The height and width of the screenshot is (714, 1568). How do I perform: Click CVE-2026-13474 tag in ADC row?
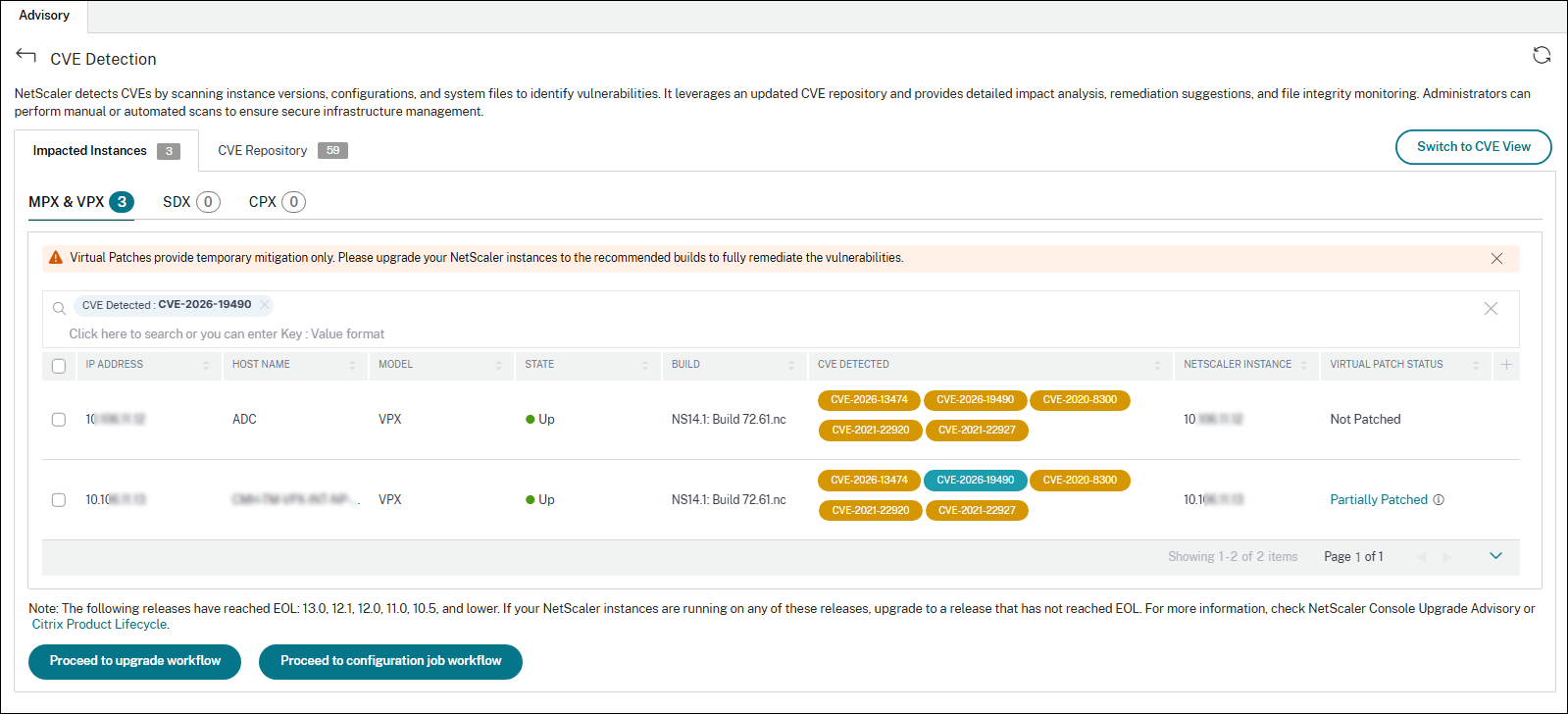click(869, 399)
